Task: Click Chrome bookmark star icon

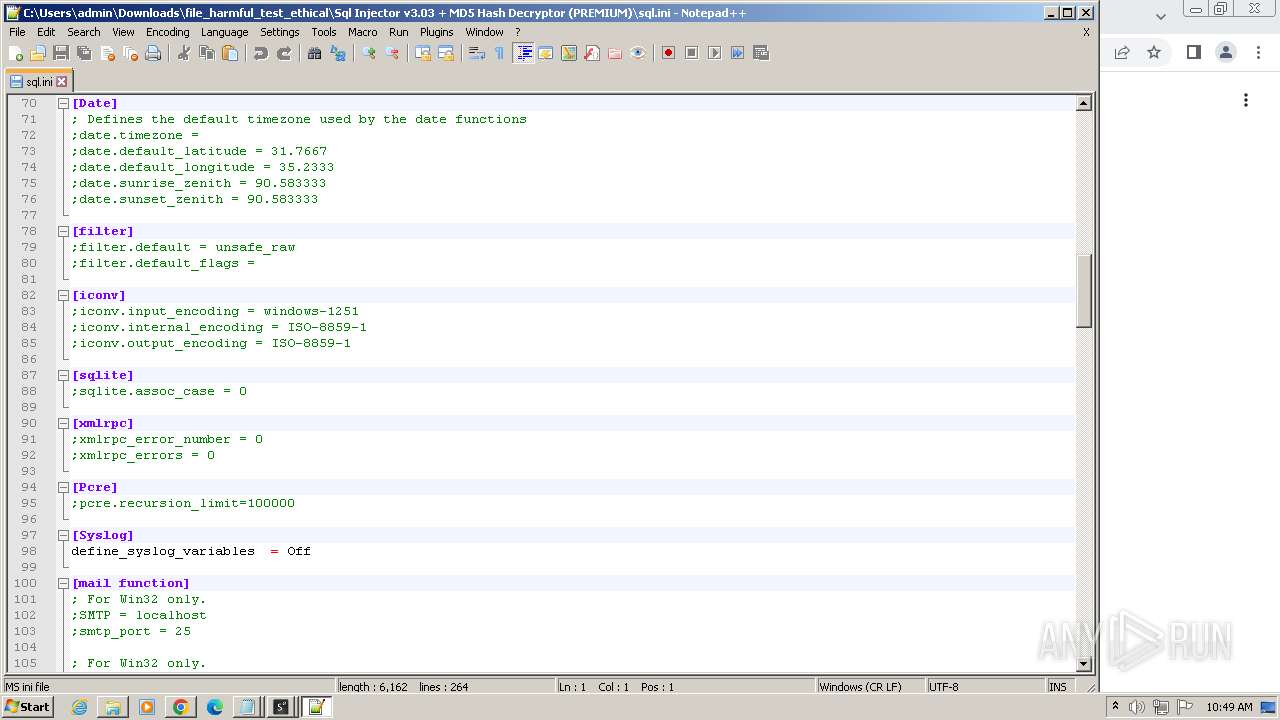Action: (1154, 52)
